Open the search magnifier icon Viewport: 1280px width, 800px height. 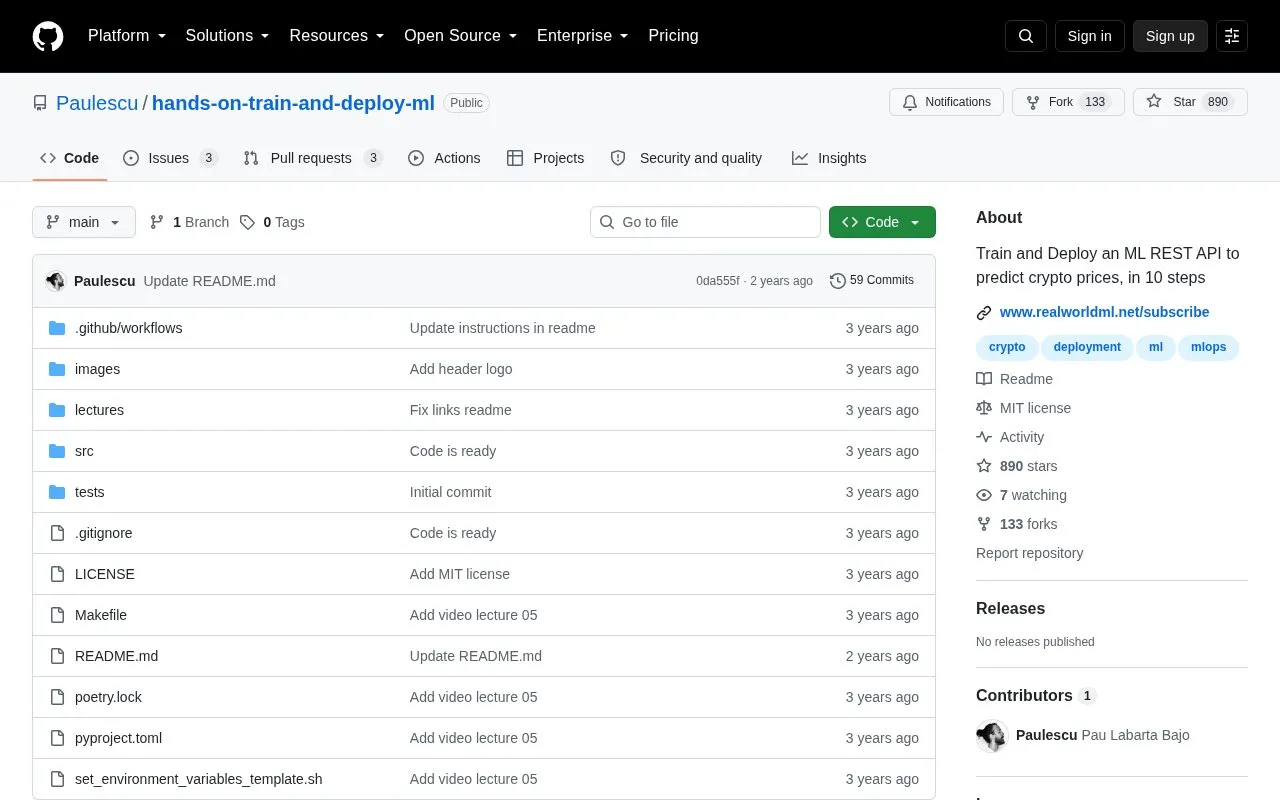click(1026, 36)
